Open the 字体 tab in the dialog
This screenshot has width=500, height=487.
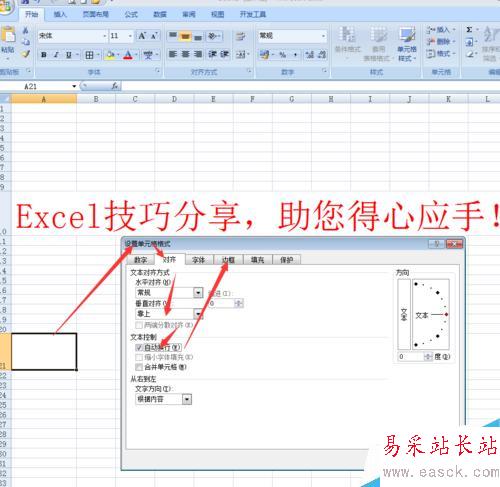click(198, 260)
